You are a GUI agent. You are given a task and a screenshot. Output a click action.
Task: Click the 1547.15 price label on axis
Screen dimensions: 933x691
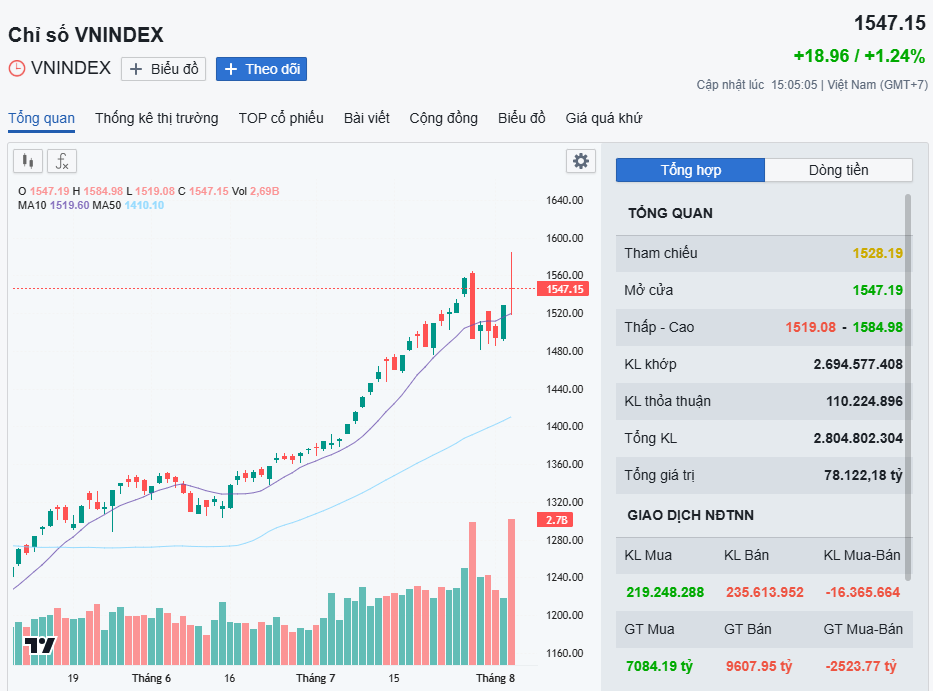point(563,289)
